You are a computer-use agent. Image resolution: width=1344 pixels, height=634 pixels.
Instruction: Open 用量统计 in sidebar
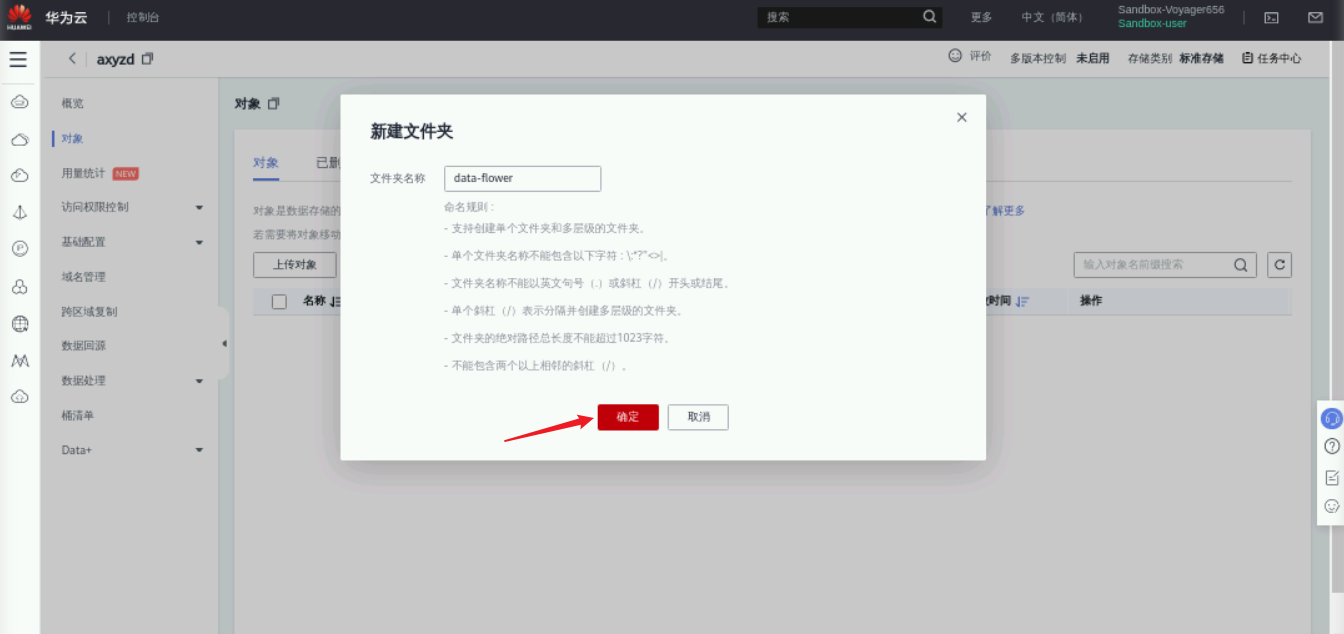point(83,173)
